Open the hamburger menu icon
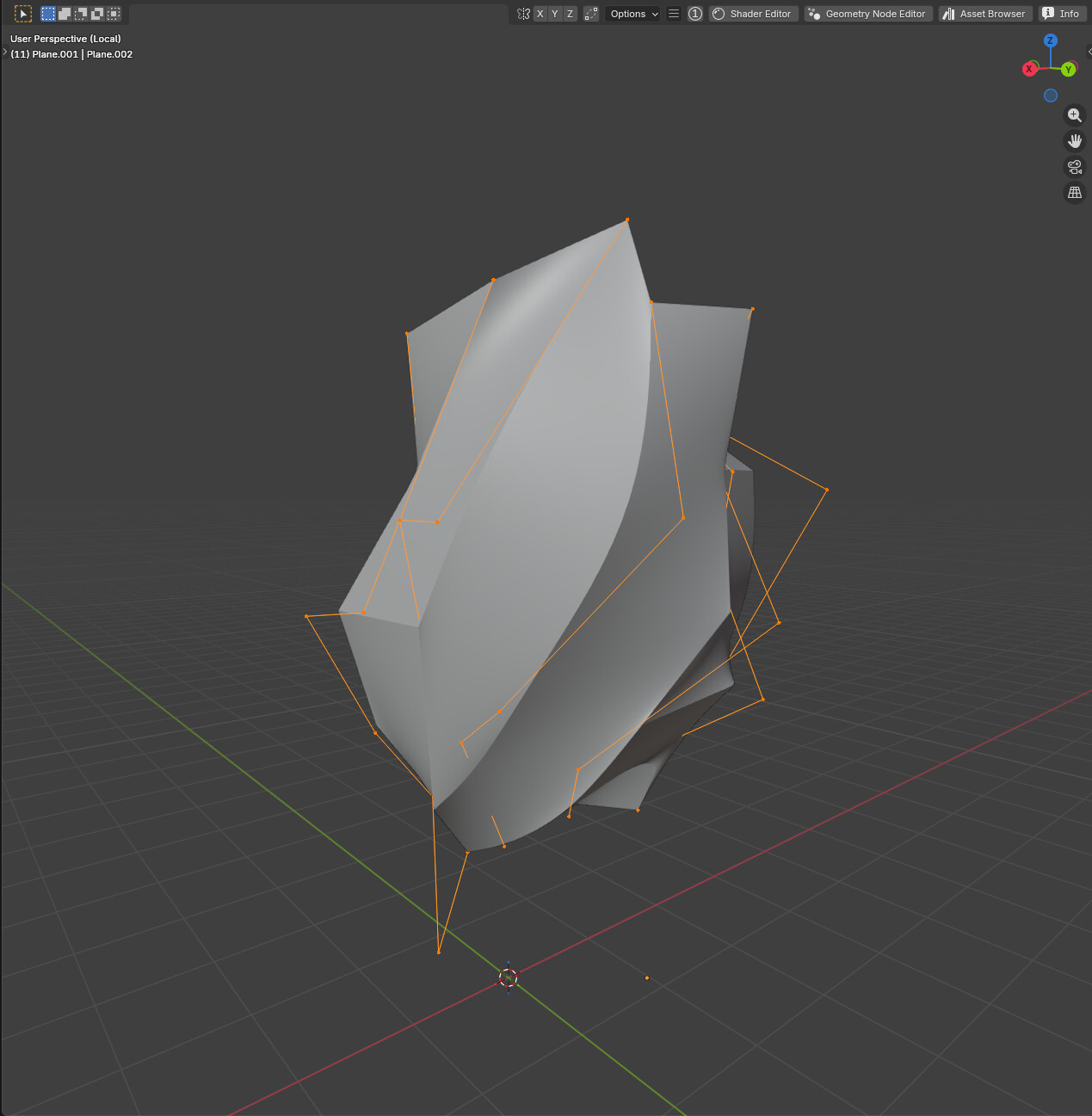The height and width of the screenshot is (1116, 1092). [674, 14]
